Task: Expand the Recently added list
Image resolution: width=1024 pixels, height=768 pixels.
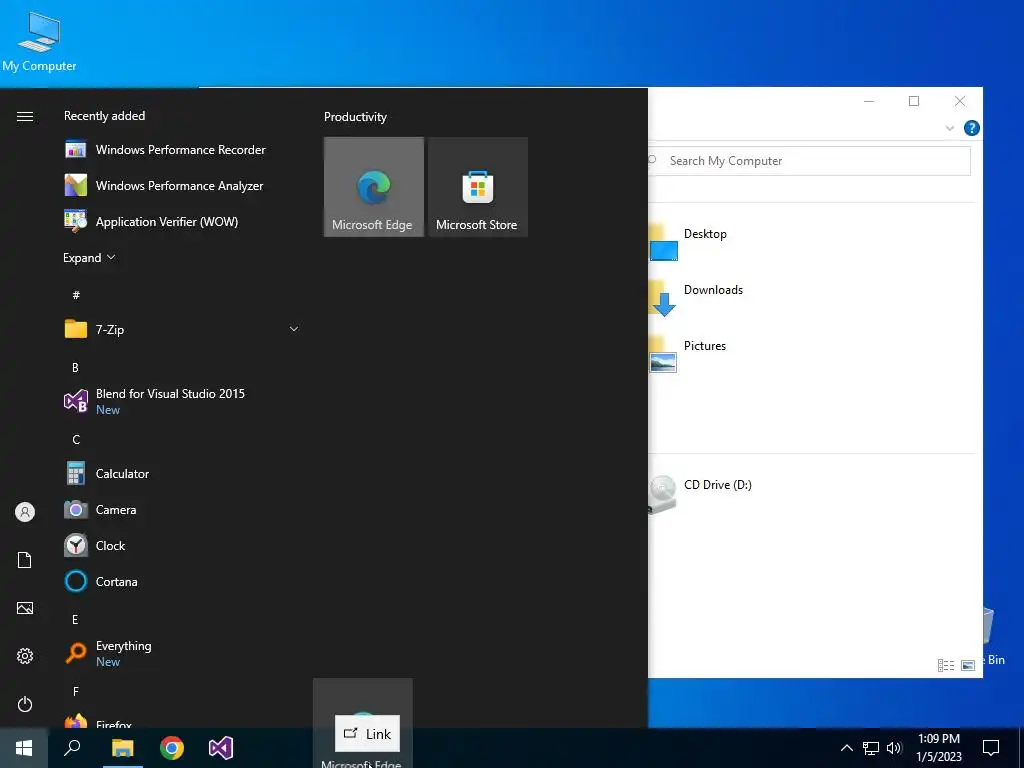Action: (x=89, y=258)
